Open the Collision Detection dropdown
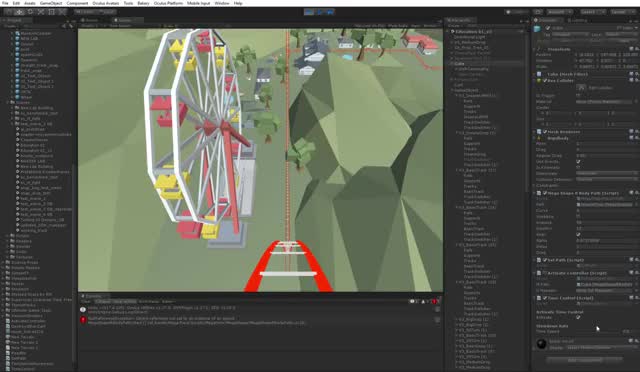Viewport: 640px width, 372px height. tap(607, 179)
